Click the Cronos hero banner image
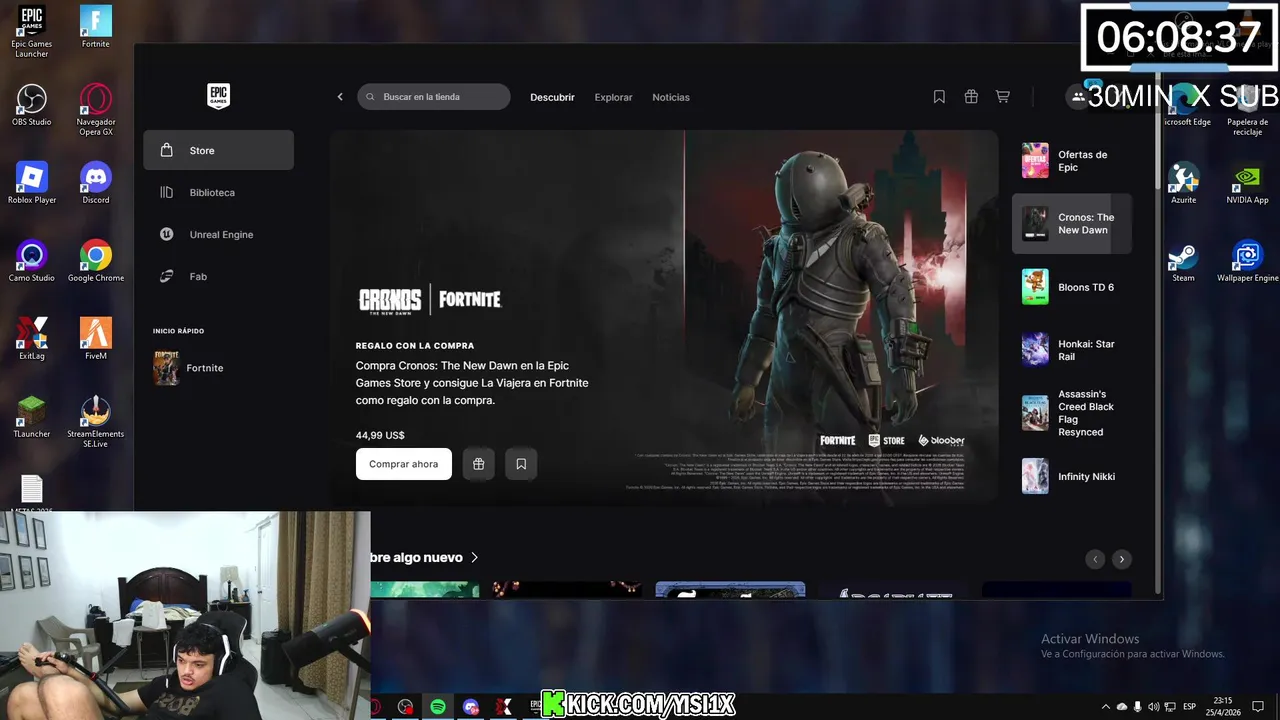This screenshot has height=720, width=1280. [x=664, y=316]
